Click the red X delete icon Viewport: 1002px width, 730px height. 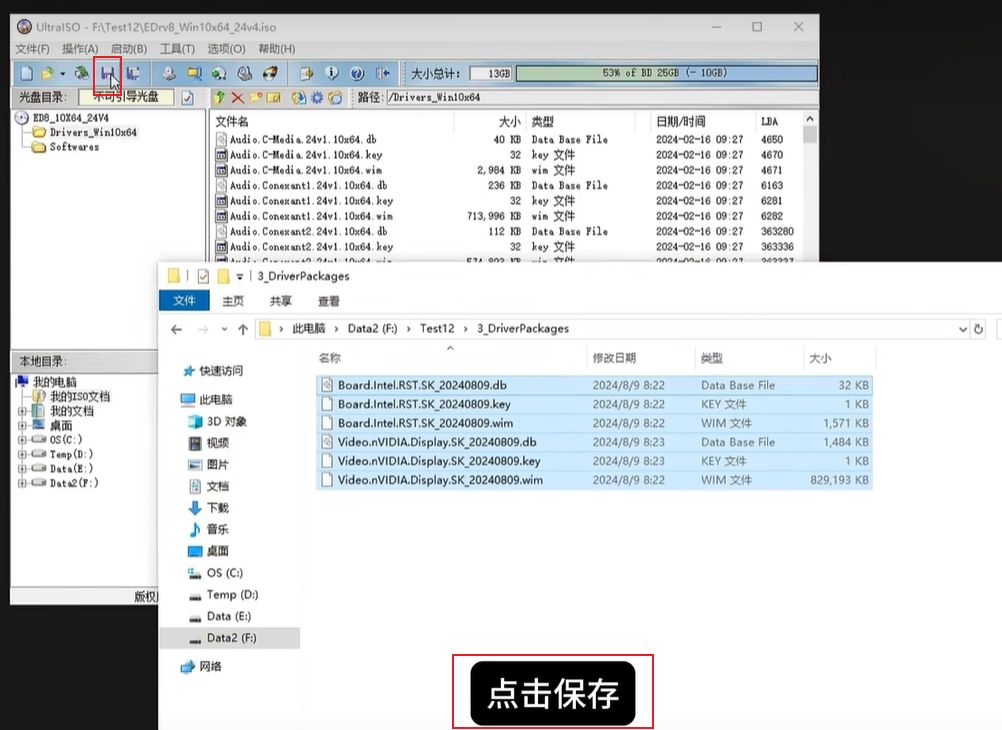pos(237,98)
